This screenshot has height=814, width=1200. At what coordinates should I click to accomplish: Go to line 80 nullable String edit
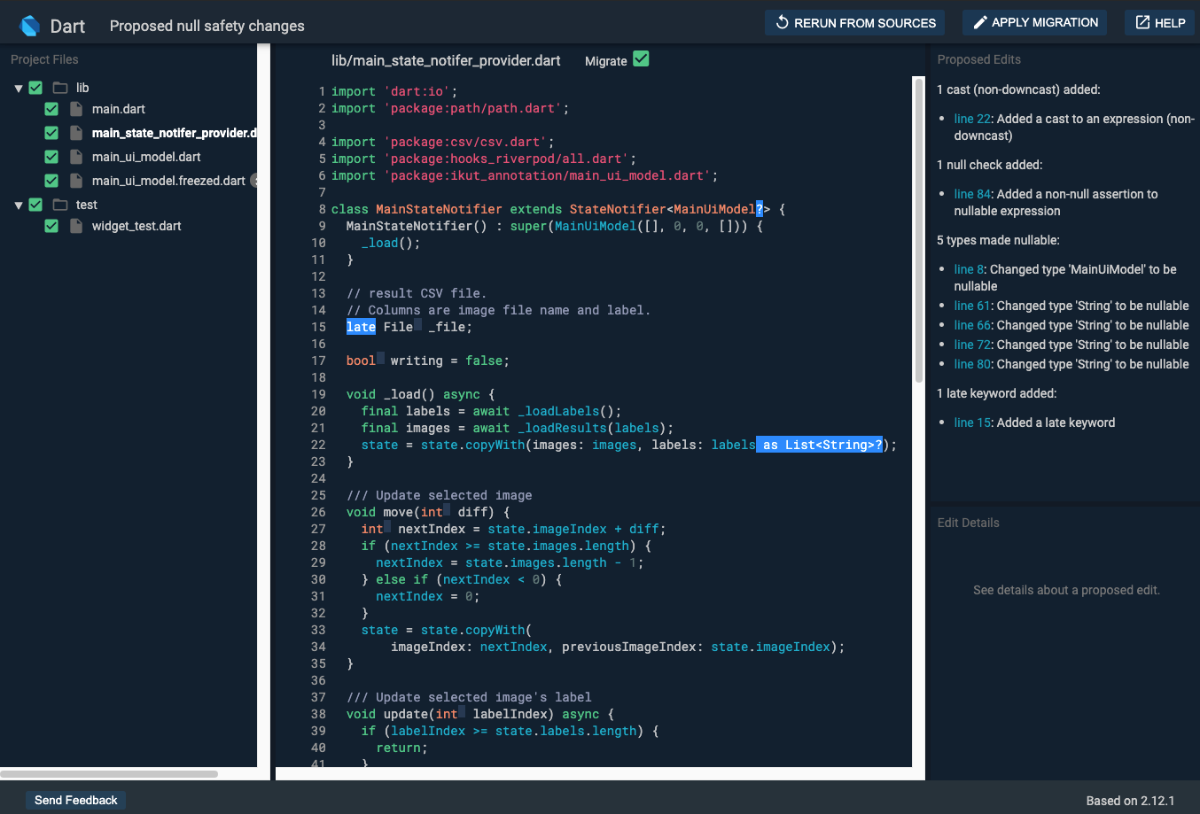pyautogui.click(x=970, y=364)
